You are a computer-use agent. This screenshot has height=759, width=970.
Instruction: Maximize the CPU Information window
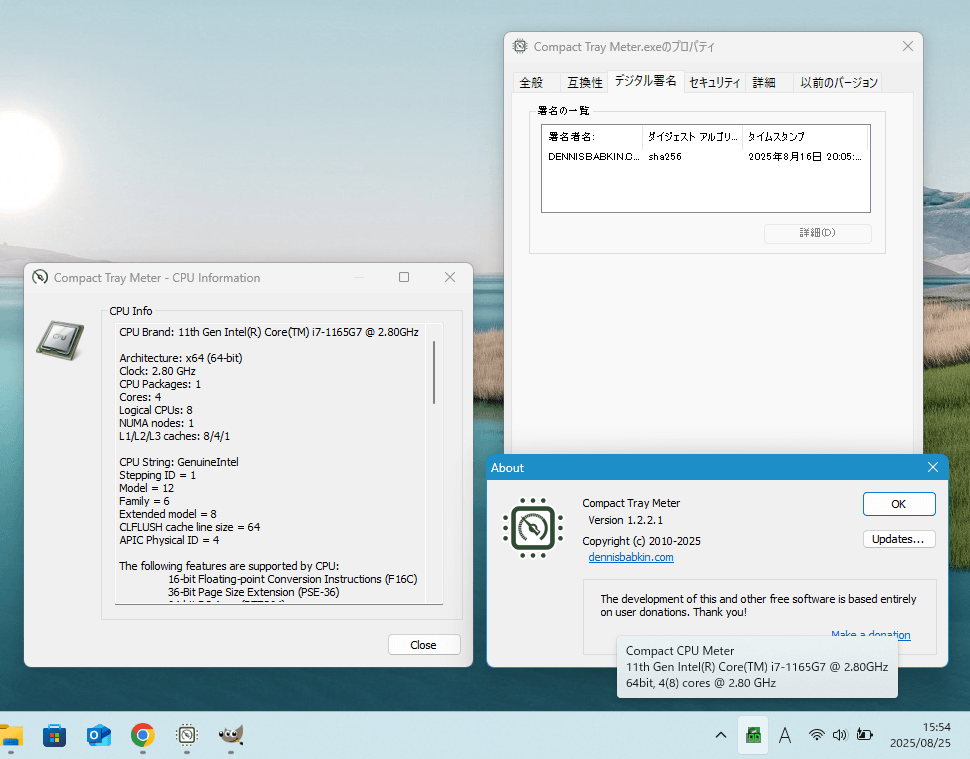[404, 277]
